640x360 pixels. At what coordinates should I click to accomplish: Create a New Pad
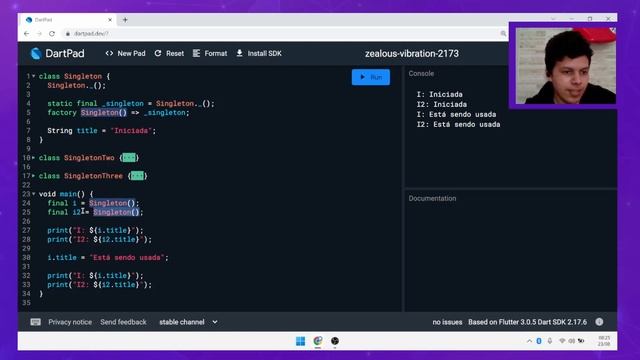[x=125, y=53]
